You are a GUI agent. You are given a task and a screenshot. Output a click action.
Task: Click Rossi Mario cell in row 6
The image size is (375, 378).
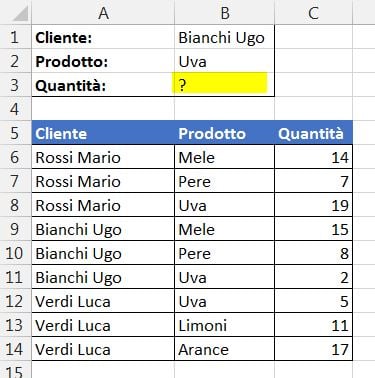point(103,157)
